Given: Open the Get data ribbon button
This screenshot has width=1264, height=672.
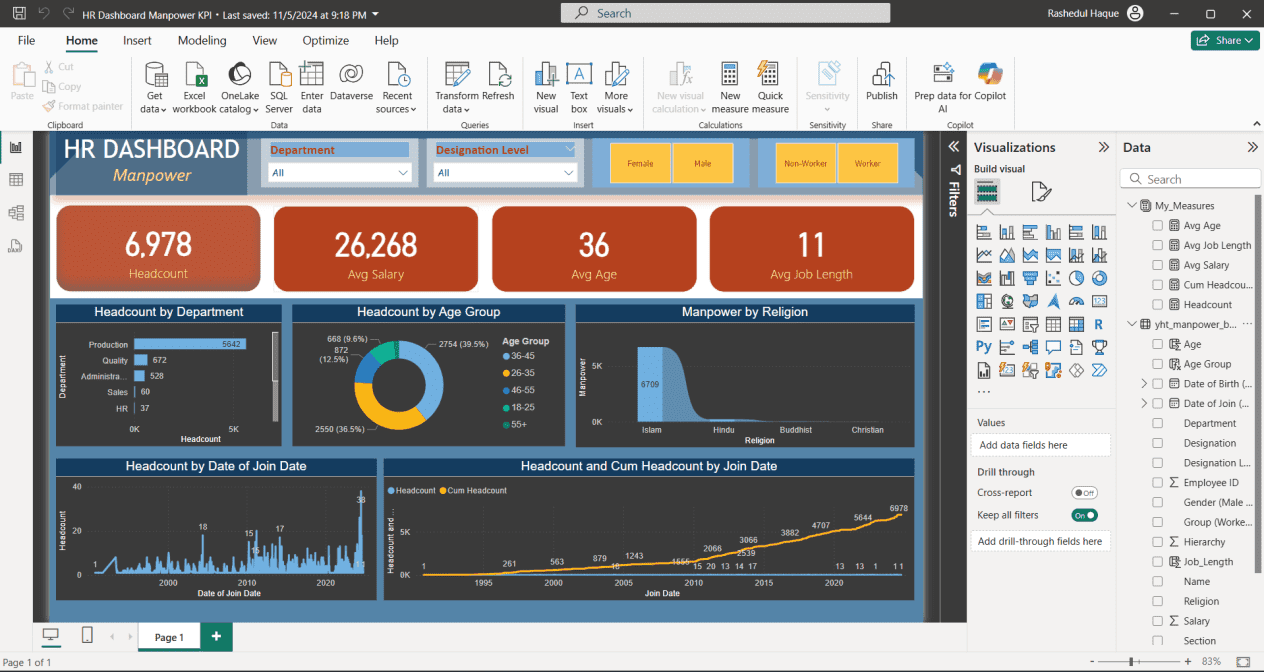Looking at the screenshot, I should point(154,88).
